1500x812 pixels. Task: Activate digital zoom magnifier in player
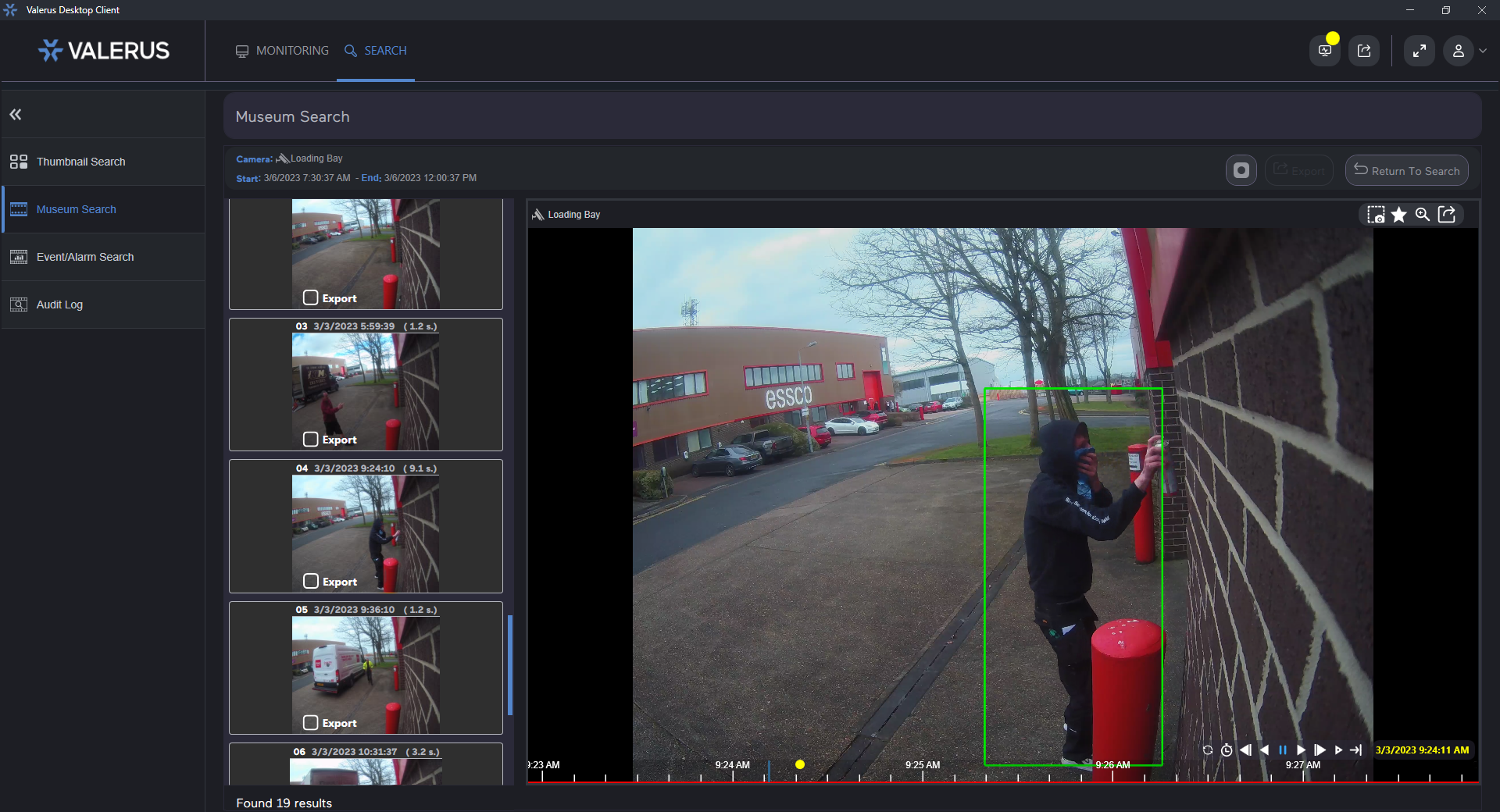(x=1423, y=215)
